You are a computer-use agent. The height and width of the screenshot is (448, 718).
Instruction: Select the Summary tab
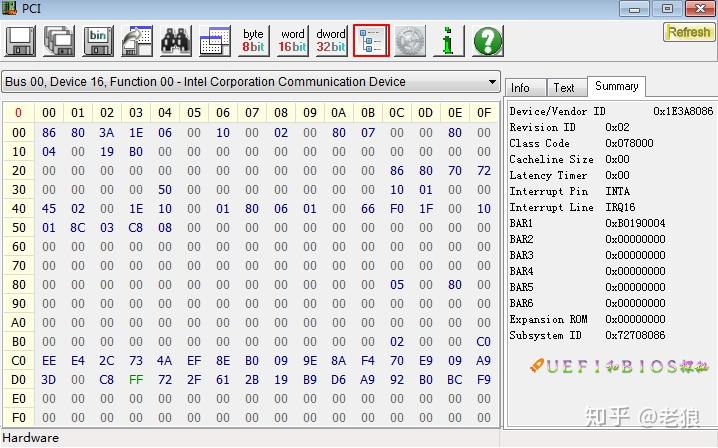coord(616,87)
